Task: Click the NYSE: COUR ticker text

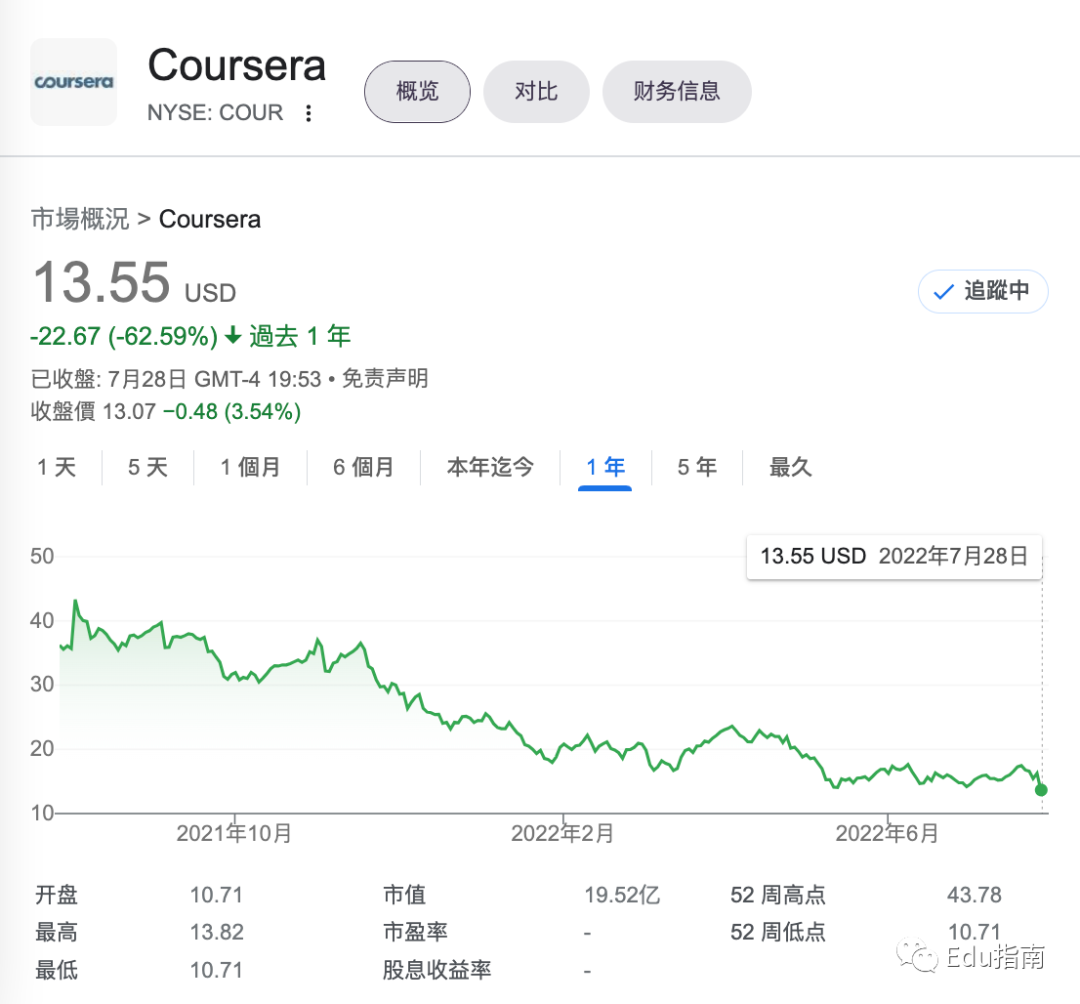Action: (x=216, y=113)
